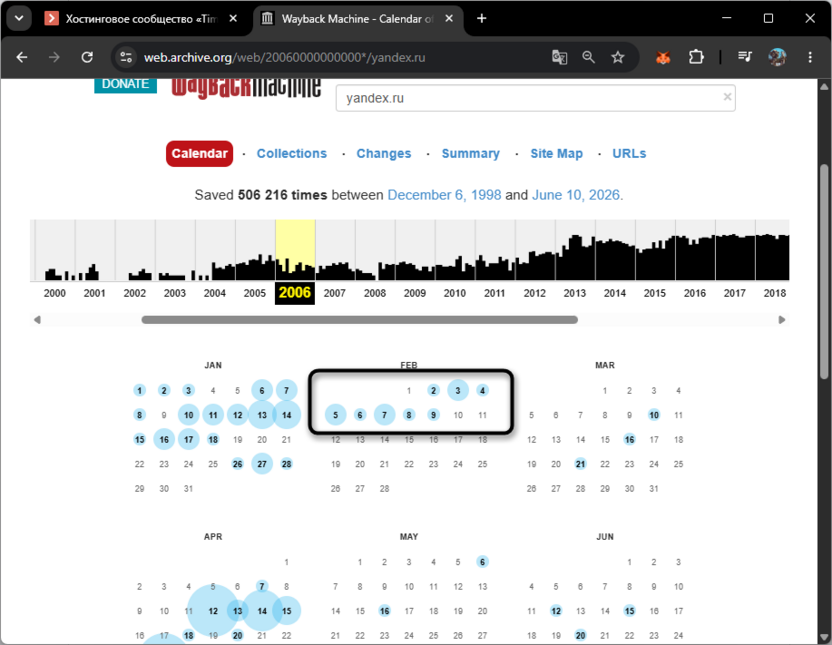Open February 5 snapshot
This screenshot has width=832, height=645.
click(335, 415)
